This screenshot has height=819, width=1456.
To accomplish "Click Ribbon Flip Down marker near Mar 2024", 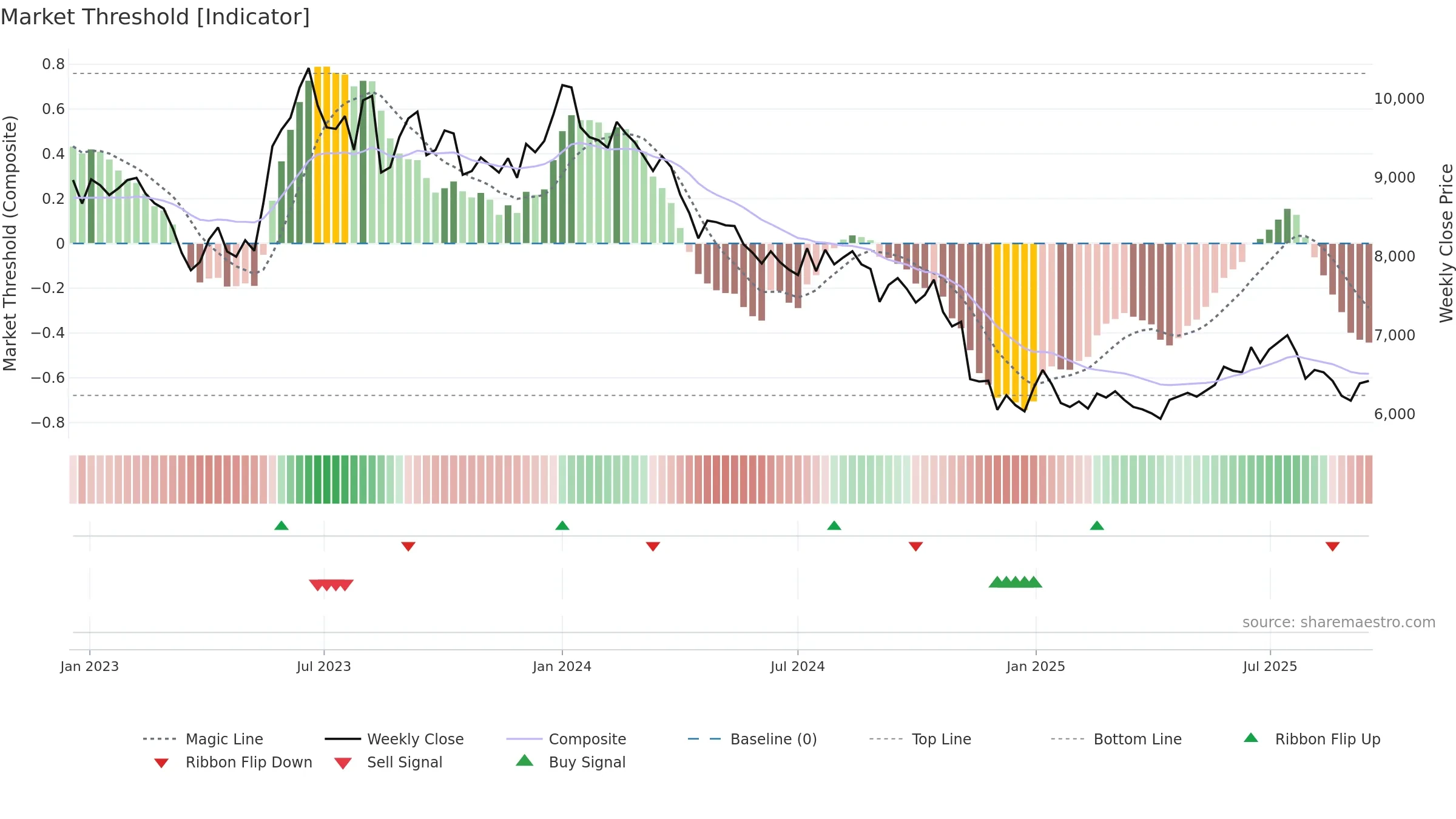I will (x=653, y=547).
